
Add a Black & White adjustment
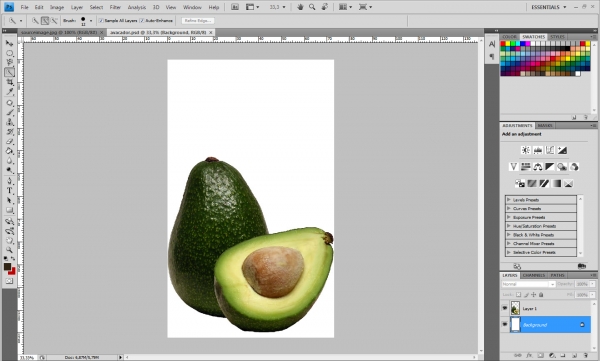click(x=550, y=167)
